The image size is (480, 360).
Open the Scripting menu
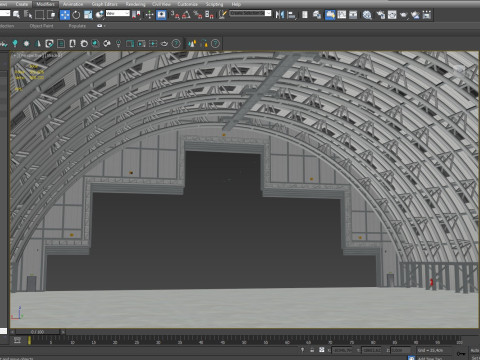[214, 4]
